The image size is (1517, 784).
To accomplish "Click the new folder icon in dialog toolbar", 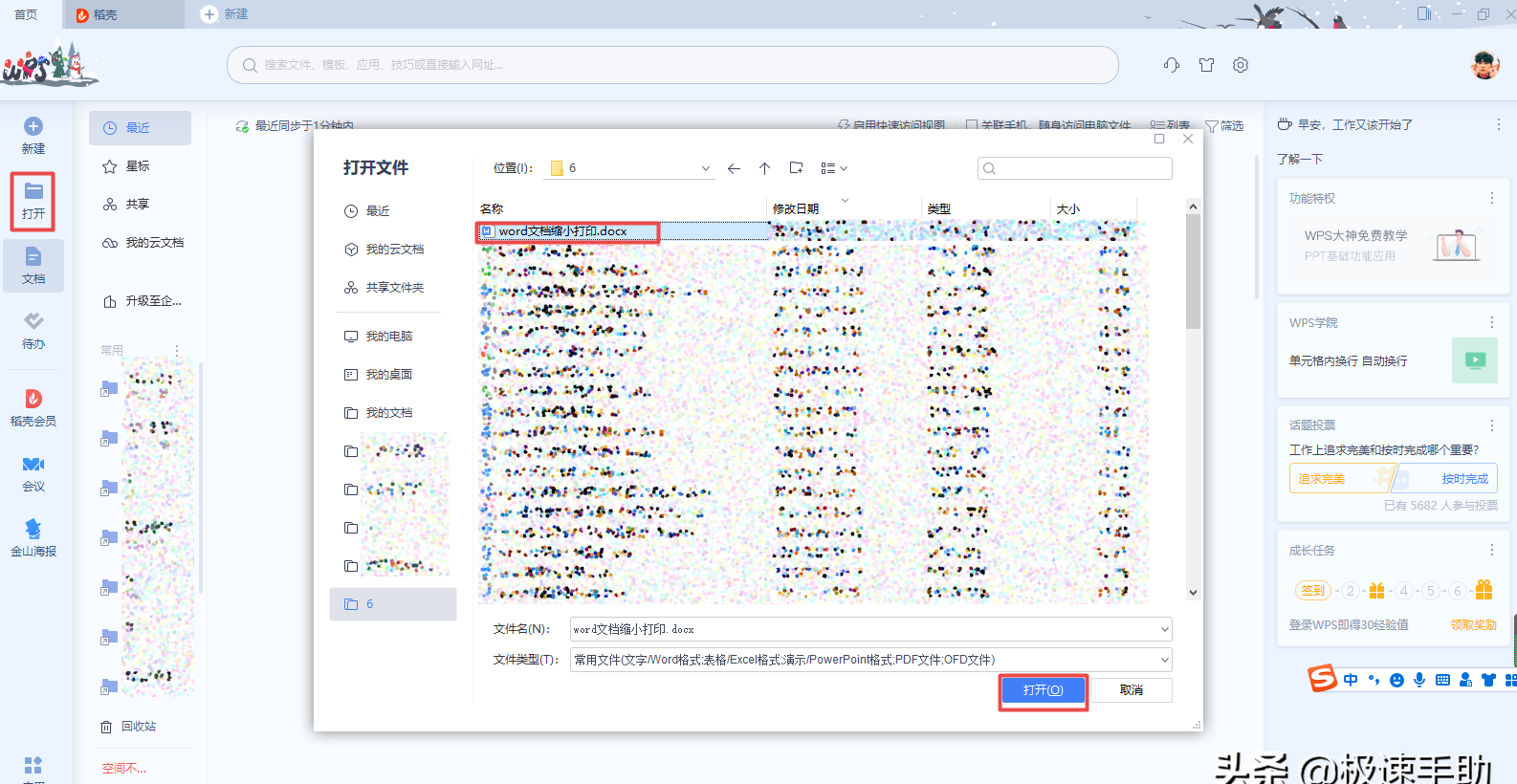I will pos(796,168).
